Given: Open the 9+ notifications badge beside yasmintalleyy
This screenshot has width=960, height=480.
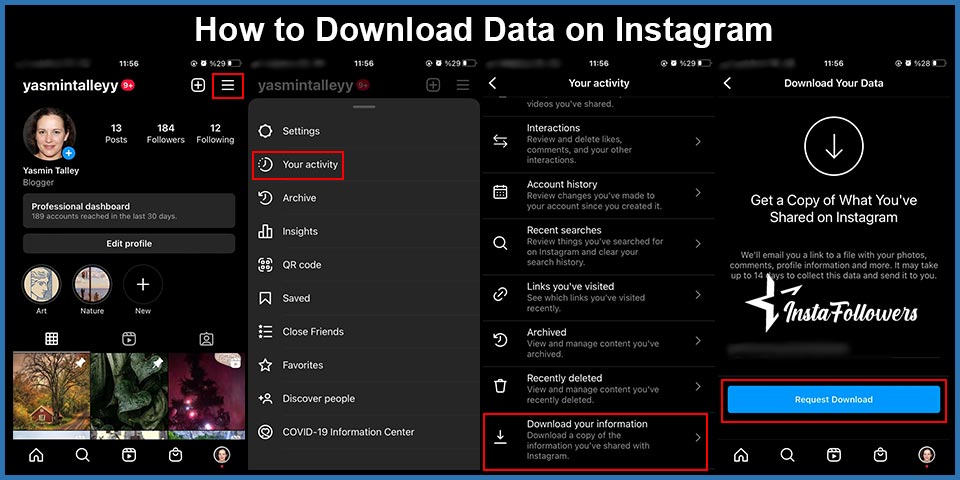Looking at the screenshot, I should pyautogui.click(x=128, y=86).
